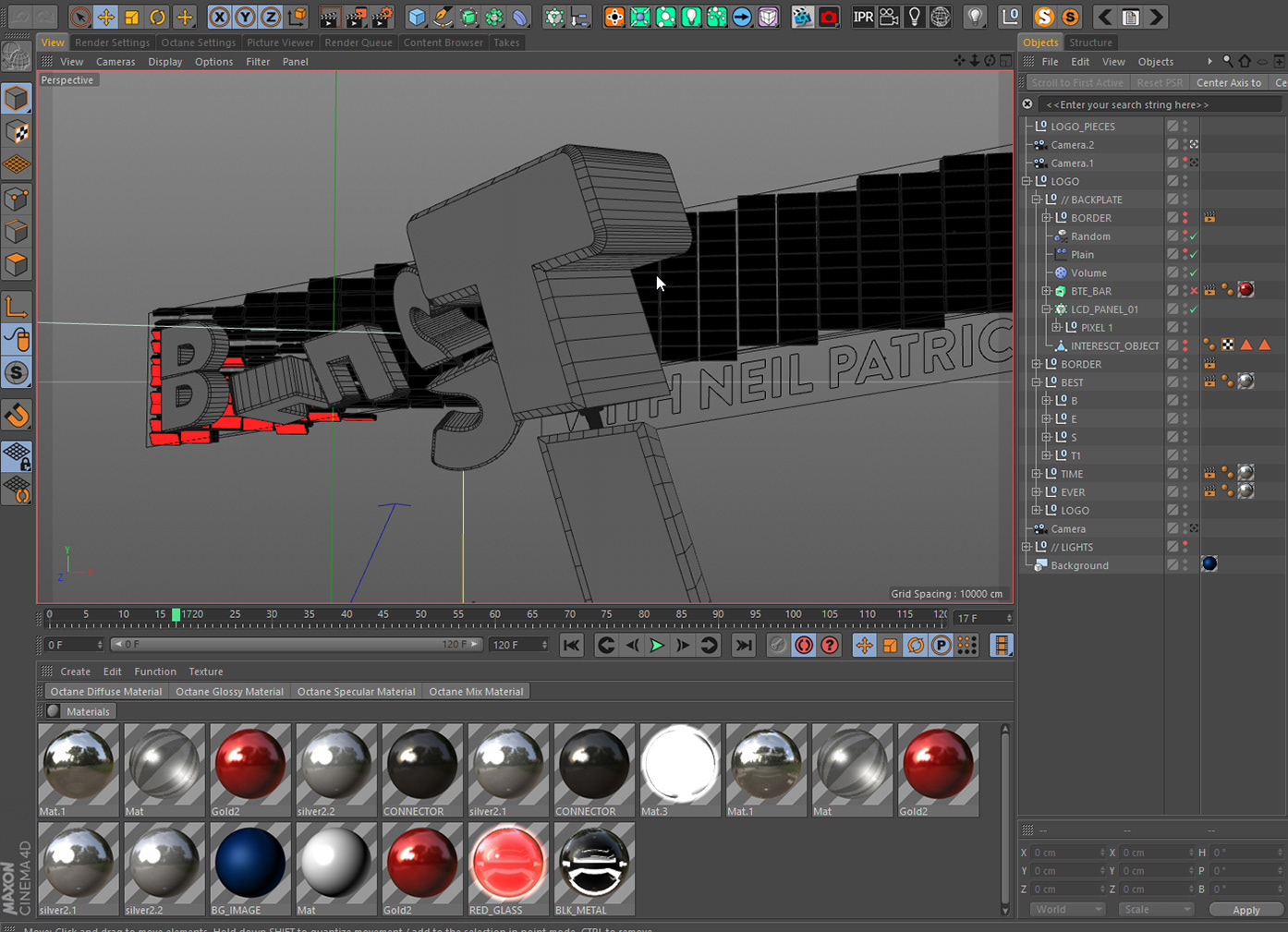Select the BG_IMAGE material swatch

click(250, 868)
